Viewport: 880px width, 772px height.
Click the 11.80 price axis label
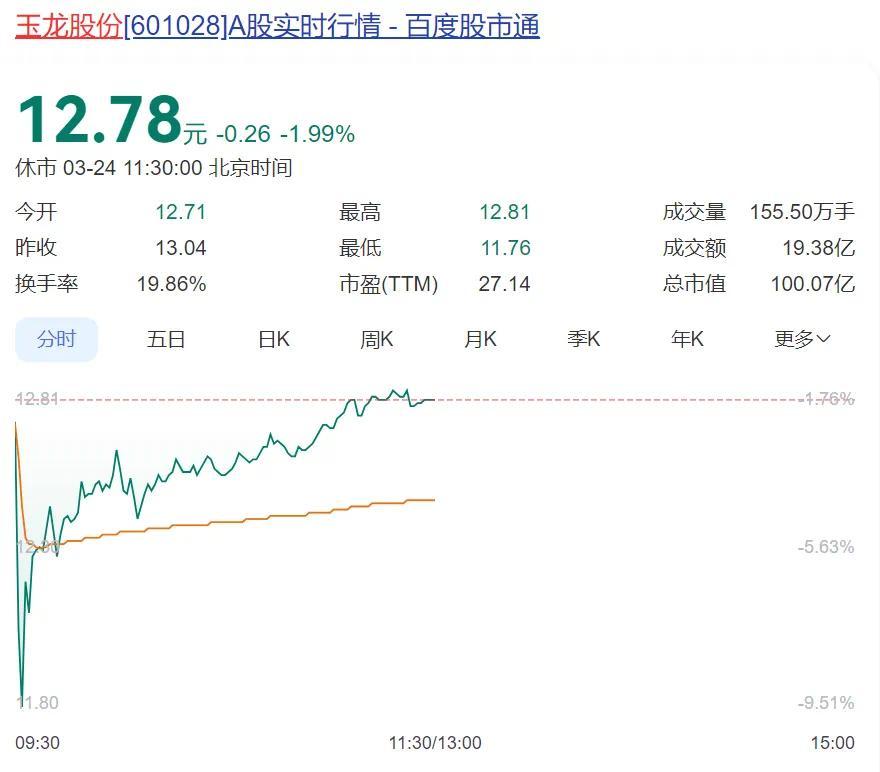tap(37, 702)
